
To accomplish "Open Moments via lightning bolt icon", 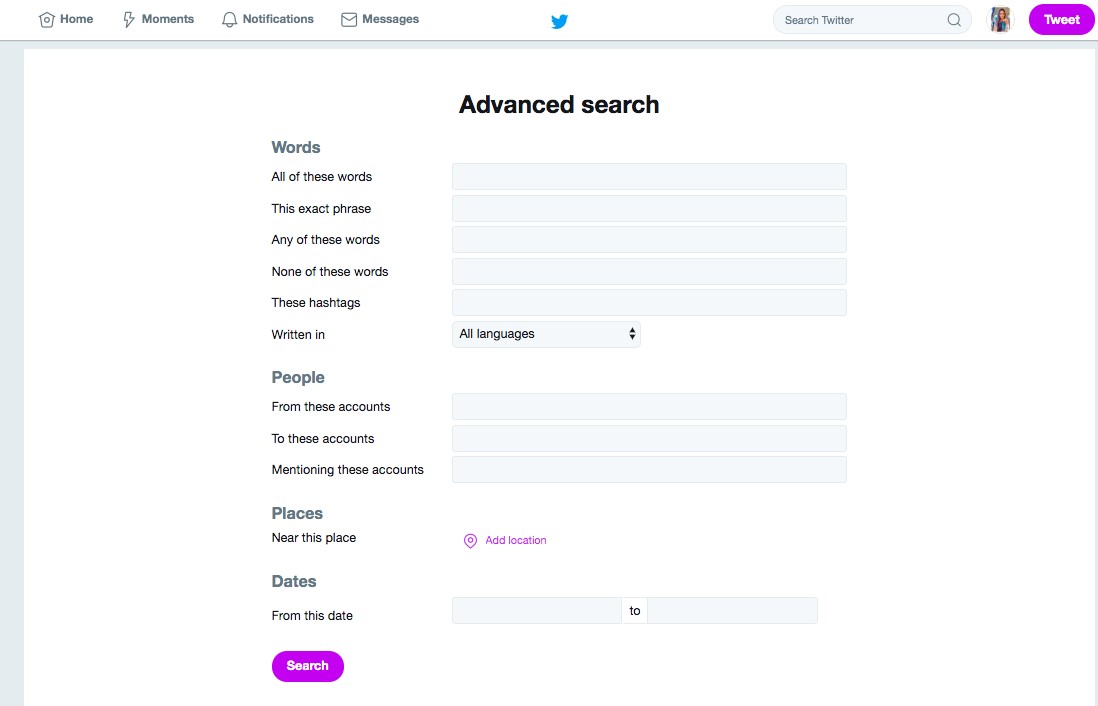I will (x=129, y=20).
